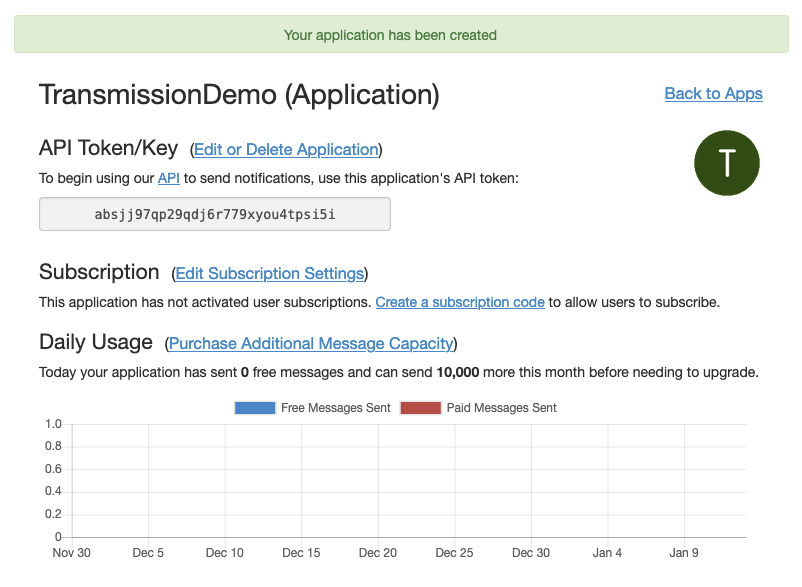Click the Free Messages Sent legend label
The height and width of the screenshot is (587, 802).
coord(334,408)
